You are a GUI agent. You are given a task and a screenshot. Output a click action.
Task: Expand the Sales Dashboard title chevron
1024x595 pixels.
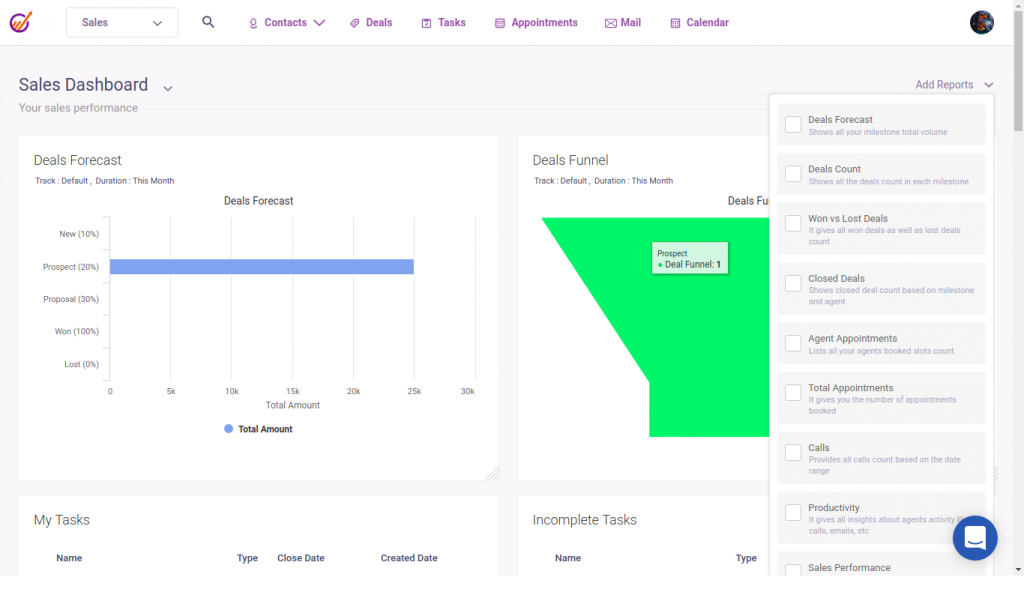[168, 88]
